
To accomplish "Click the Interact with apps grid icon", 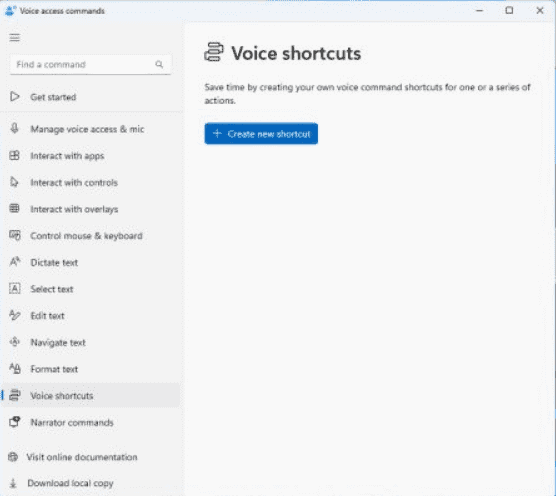I will click(15, 155).
